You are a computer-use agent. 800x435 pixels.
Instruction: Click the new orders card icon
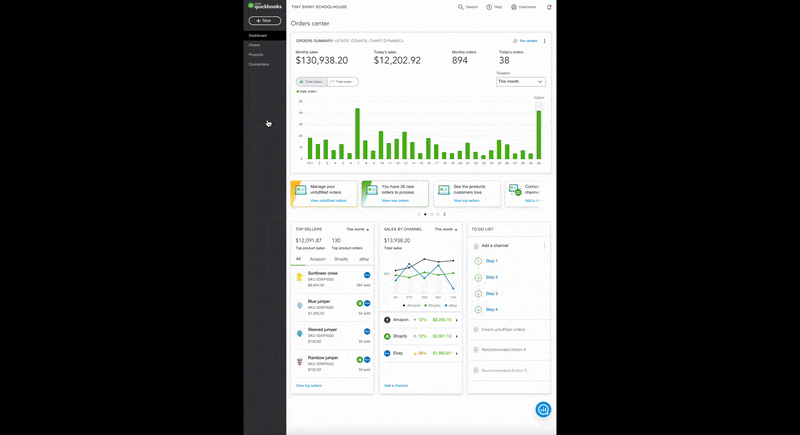point(372,190)
